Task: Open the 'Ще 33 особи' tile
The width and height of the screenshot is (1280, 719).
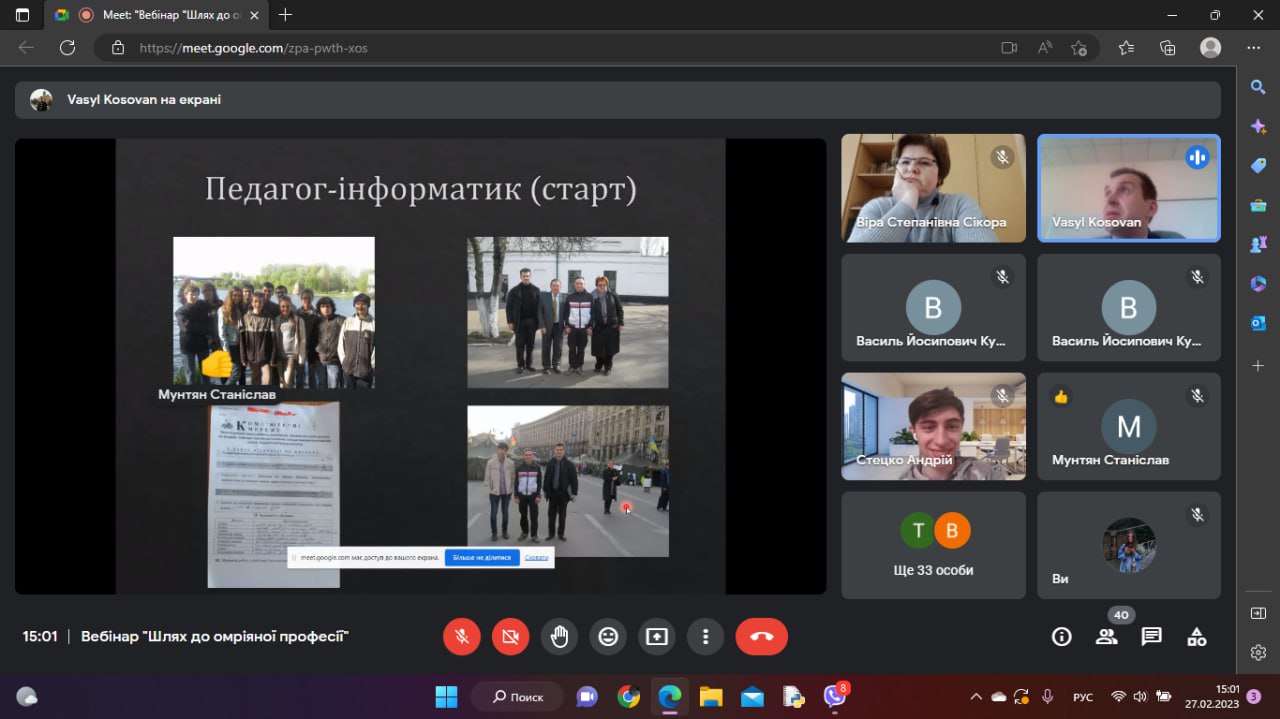Action: point(933,545)
